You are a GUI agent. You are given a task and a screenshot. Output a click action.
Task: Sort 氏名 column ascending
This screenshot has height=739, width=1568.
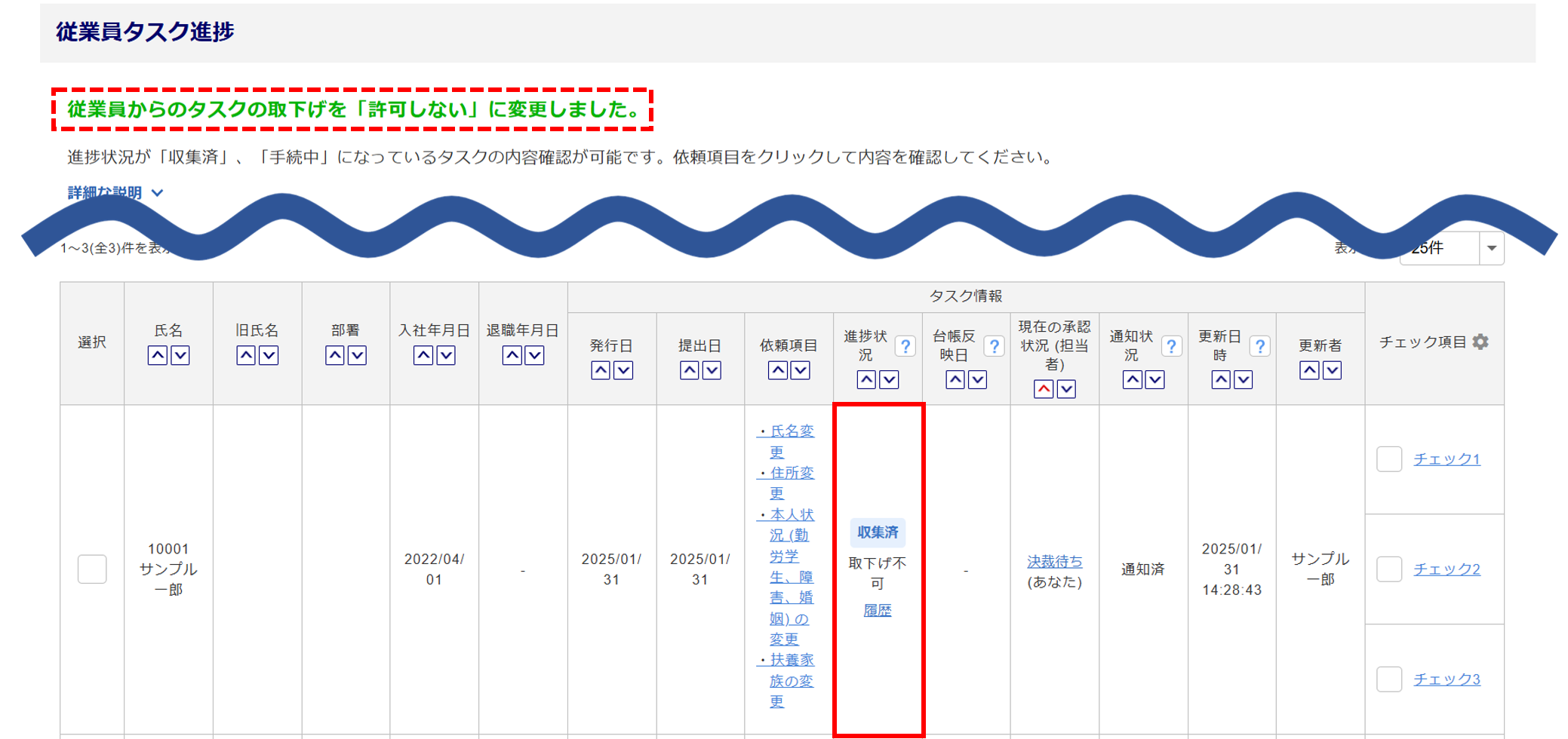click(157, 355)
